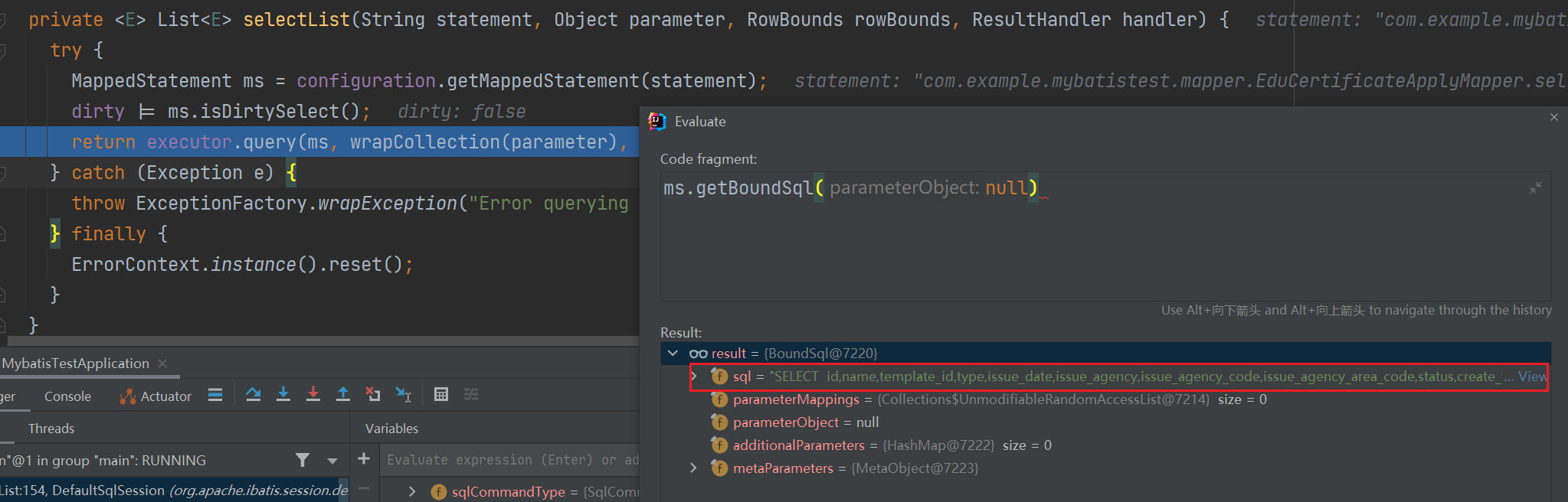Image resolution: width=1568 pixels, height=502 pixels.
Task: Expand the sqlCommandType variable node
Action: pos(412,491)
